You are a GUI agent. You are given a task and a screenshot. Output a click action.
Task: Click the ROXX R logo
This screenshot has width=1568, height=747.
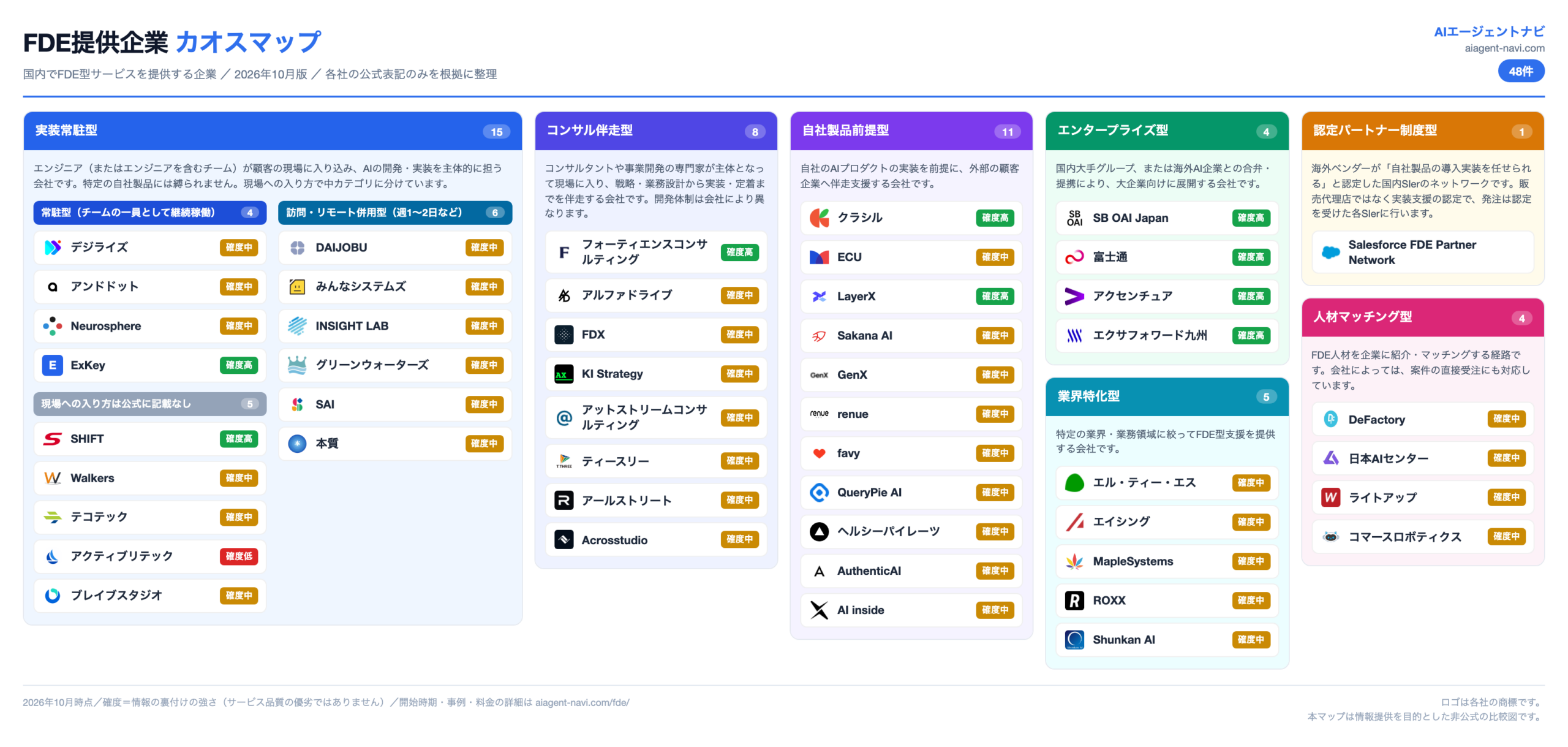pyautogui.click(x=1075, y=601)
